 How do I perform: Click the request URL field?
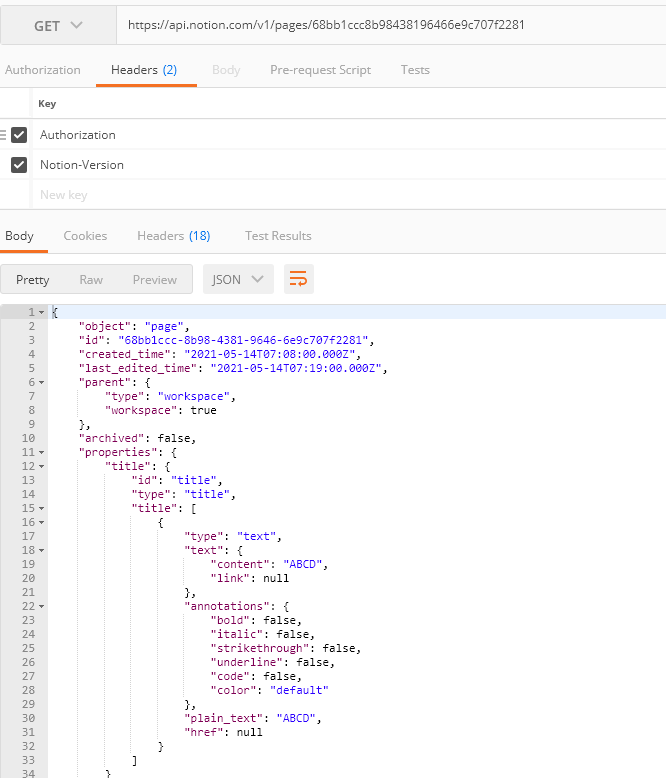tap(391, 25)
